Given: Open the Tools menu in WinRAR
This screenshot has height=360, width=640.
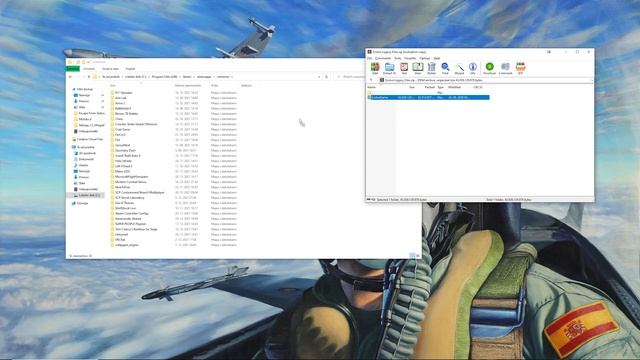Looking at the screenshot, I should 398,58.
